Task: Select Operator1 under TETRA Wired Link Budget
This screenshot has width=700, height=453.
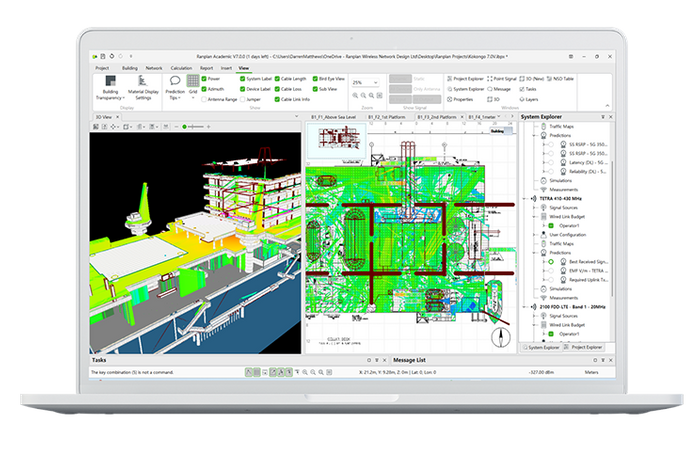Action: pyautogui.click(x=569, y=225)
